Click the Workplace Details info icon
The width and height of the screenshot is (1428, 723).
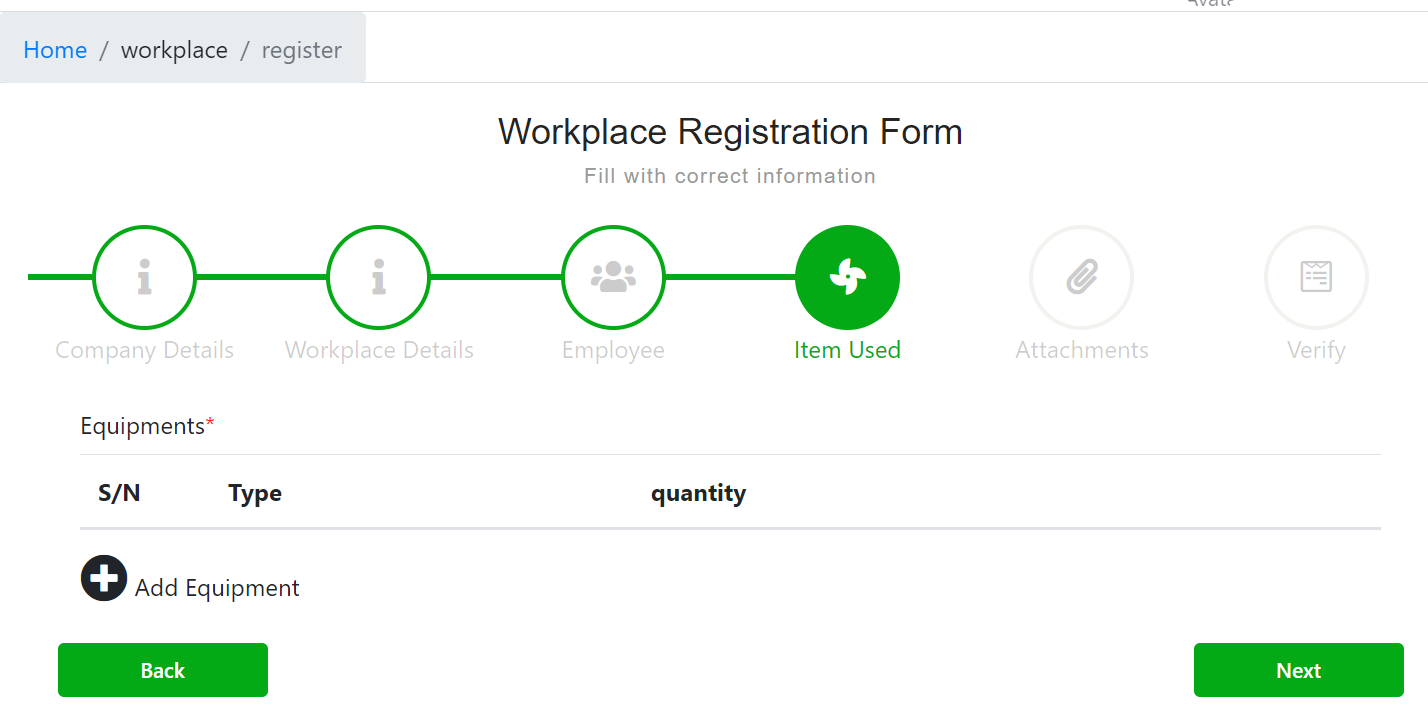coord(378,277)
